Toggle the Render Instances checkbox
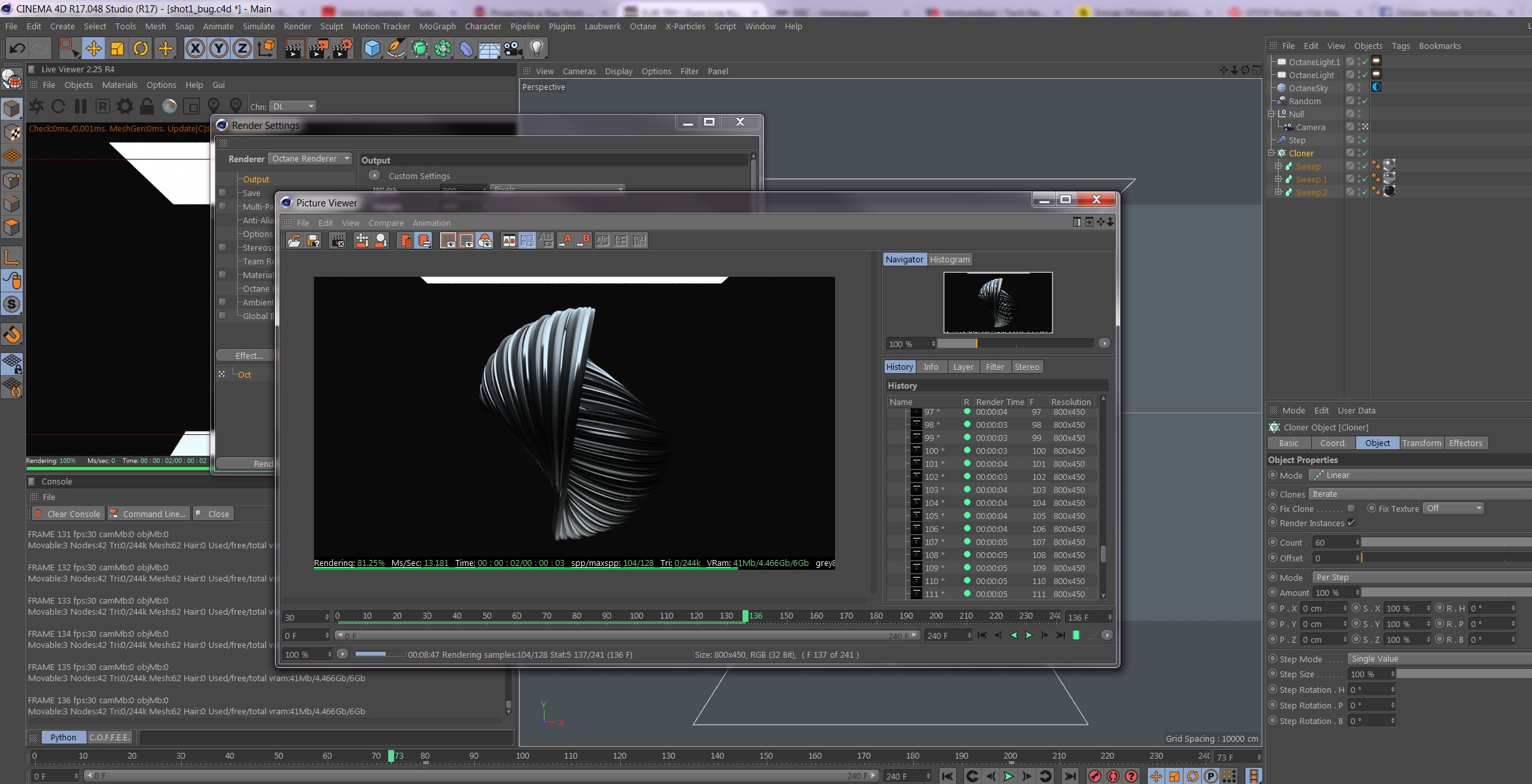The width and height of the screenshot is (1532, 784). point(1351,523)
